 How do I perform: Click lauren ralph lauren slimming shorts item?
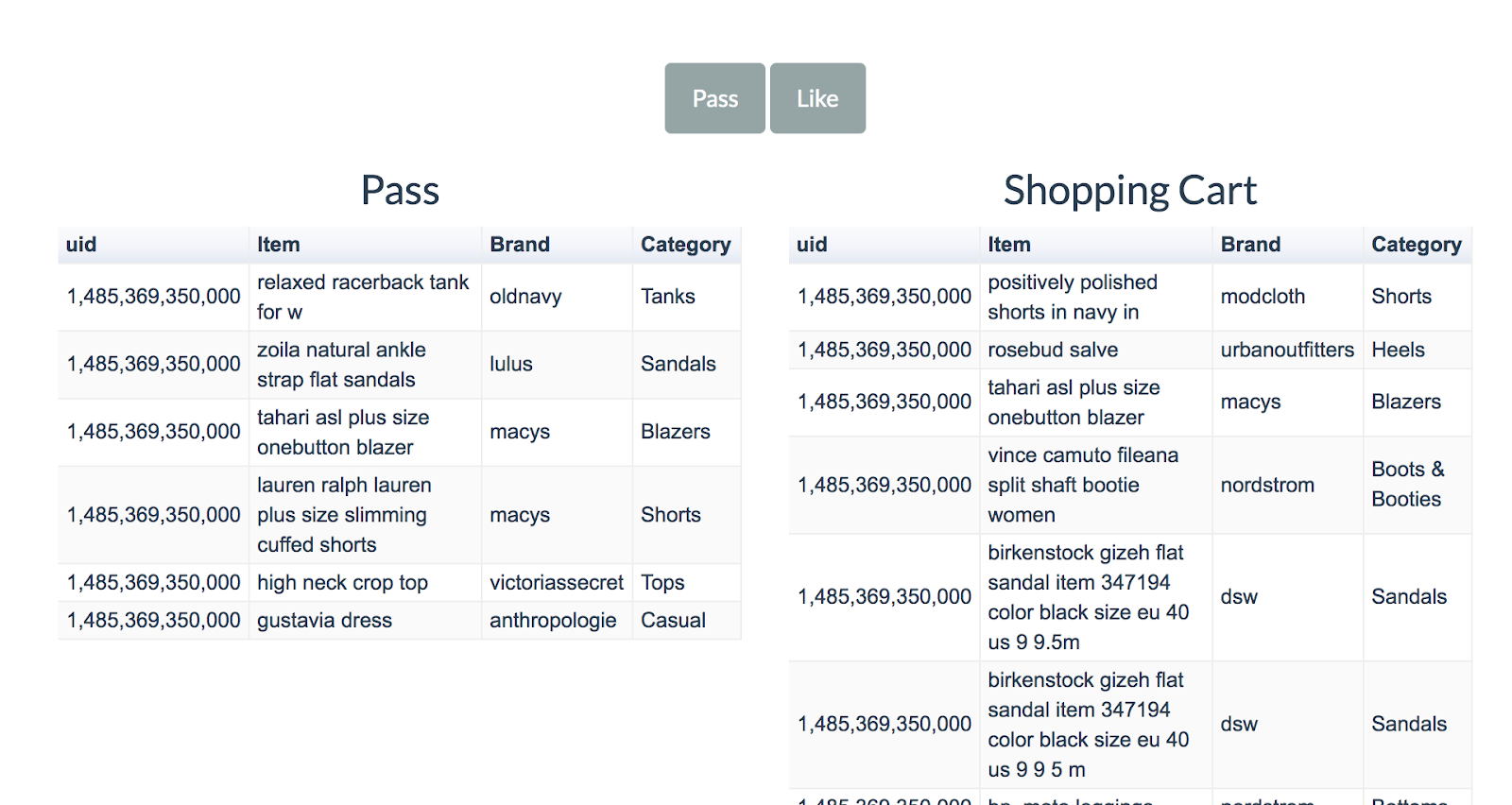[343, 515]
